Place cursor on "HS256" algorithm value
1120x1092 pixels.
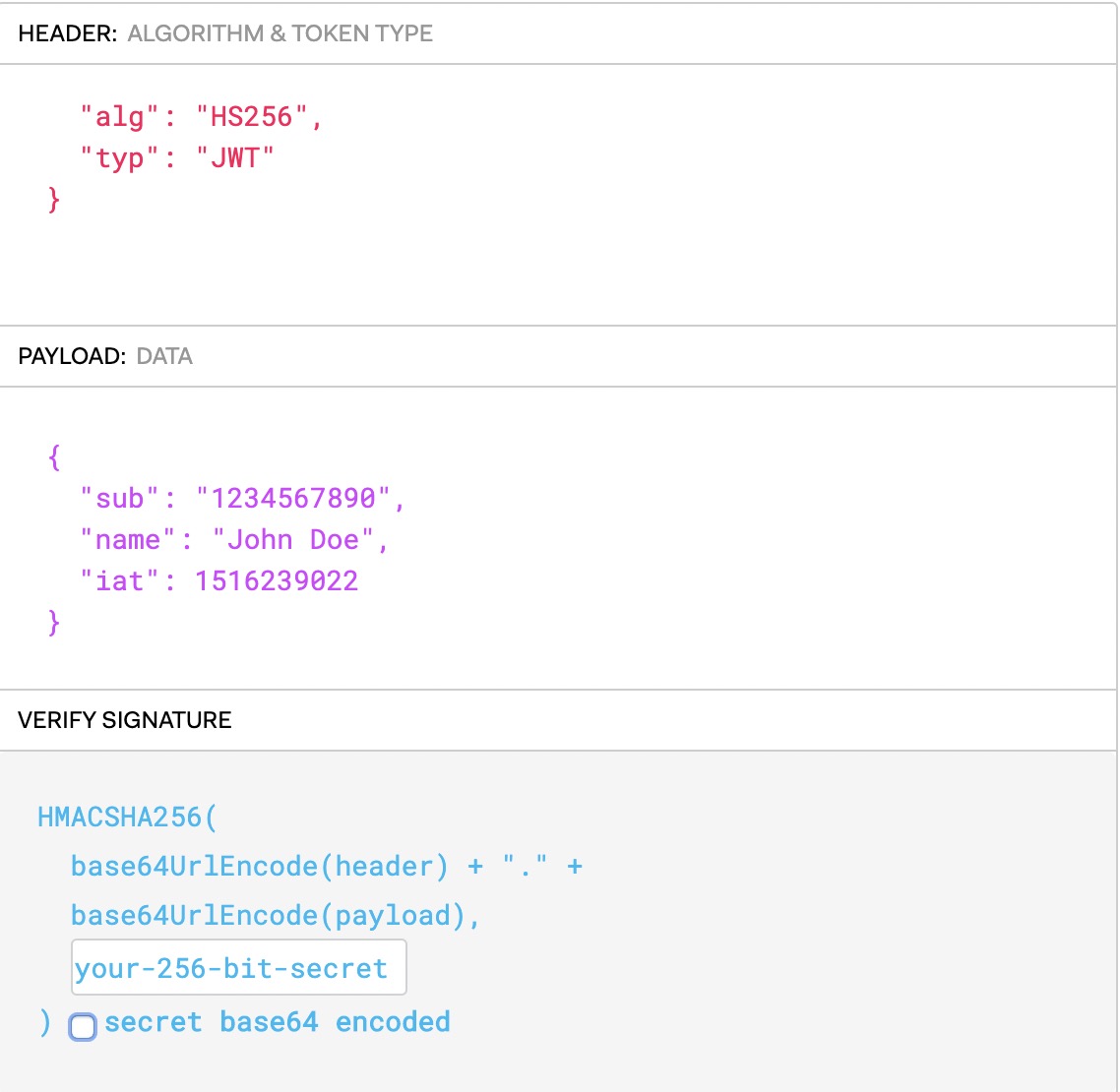click(x=252, y=117)
